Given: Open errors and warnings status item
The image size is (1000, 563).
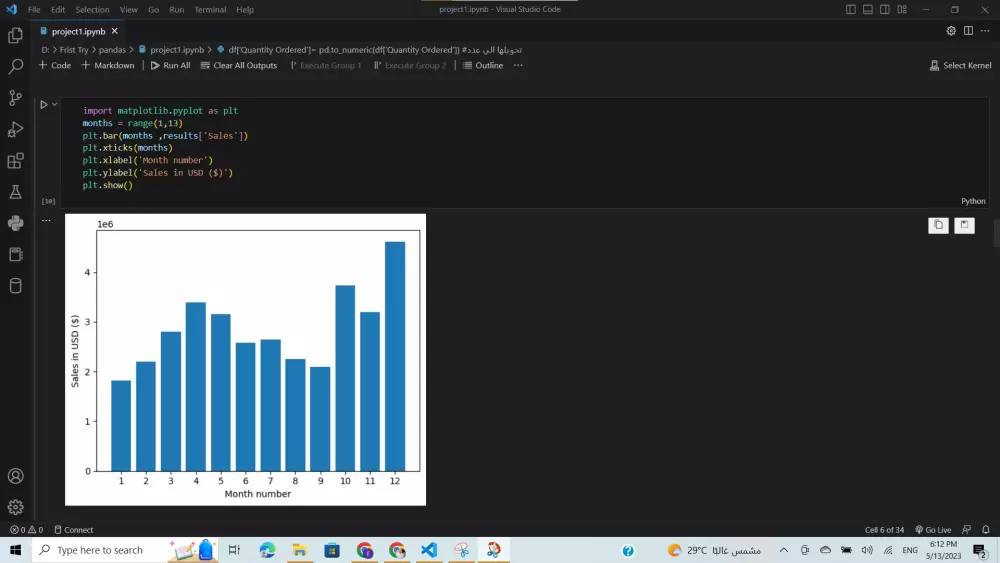Looking at the screenshot, I should point(27,530).
